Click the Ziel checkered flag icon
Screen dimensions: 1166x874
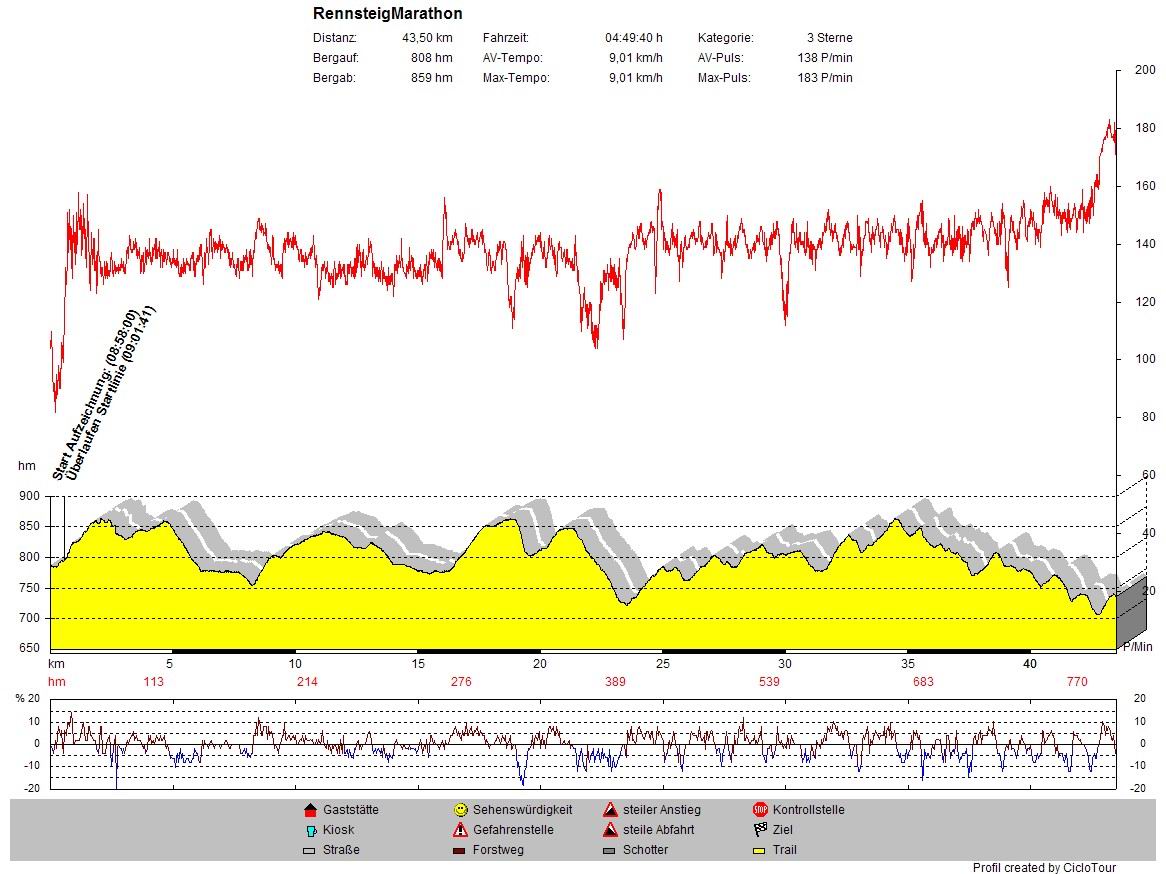click(x=760, y=830)
